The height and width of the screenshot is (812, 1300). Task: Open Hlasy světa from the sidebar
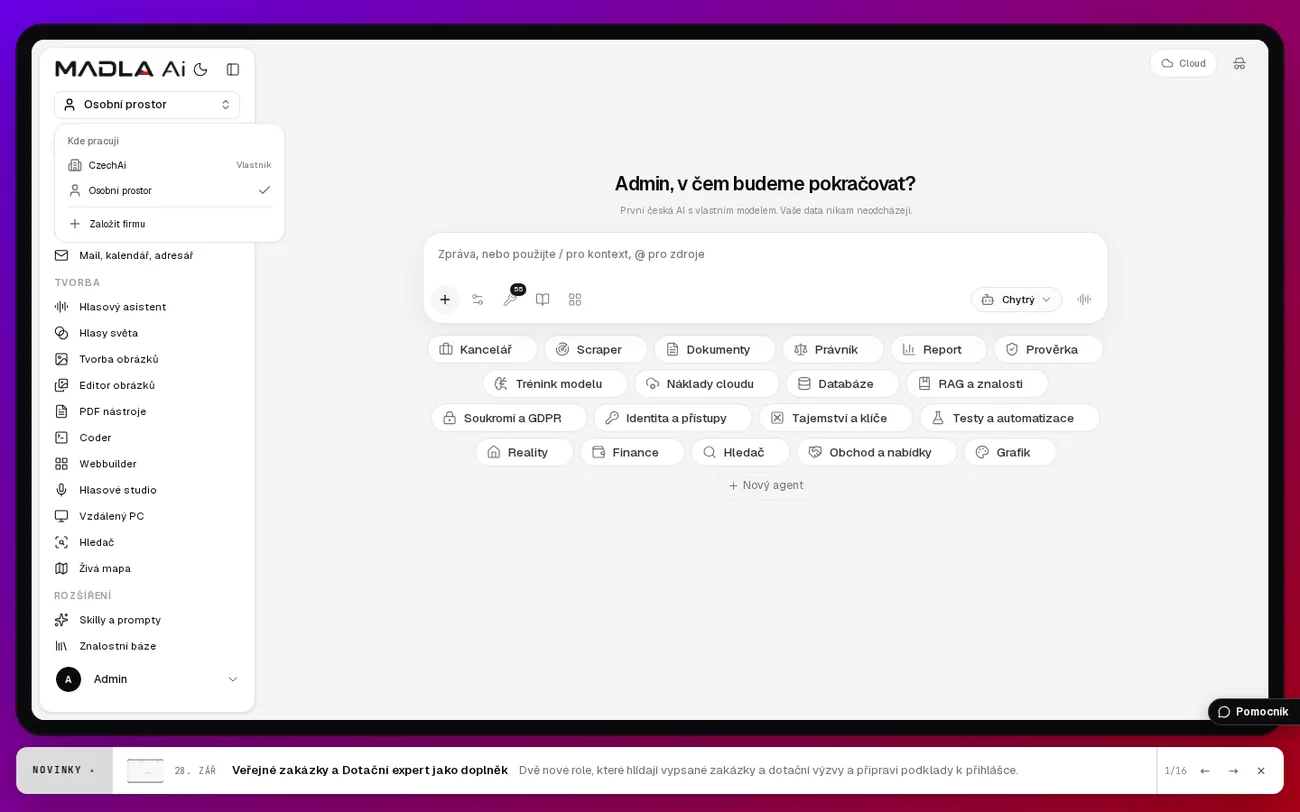click(147, 333)
